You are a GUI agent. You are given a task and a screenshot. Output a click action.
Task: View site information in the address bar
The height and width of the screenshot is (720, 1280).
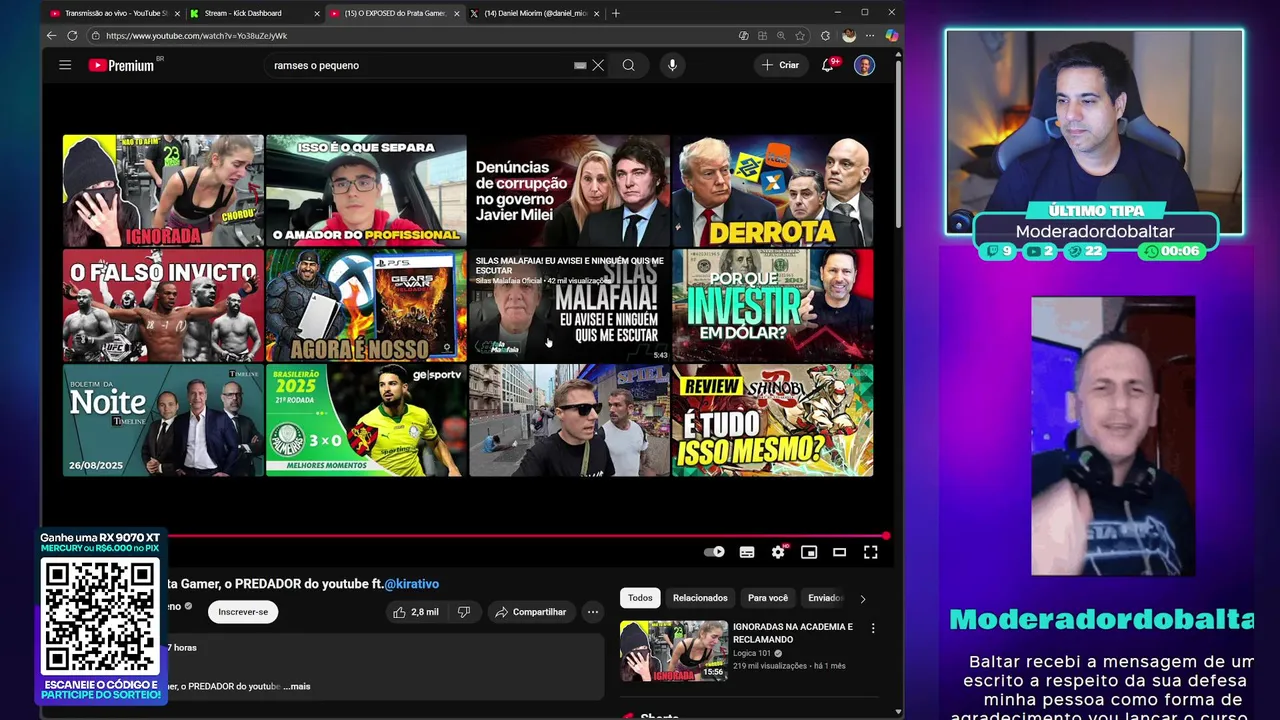[x=96, y=35]
